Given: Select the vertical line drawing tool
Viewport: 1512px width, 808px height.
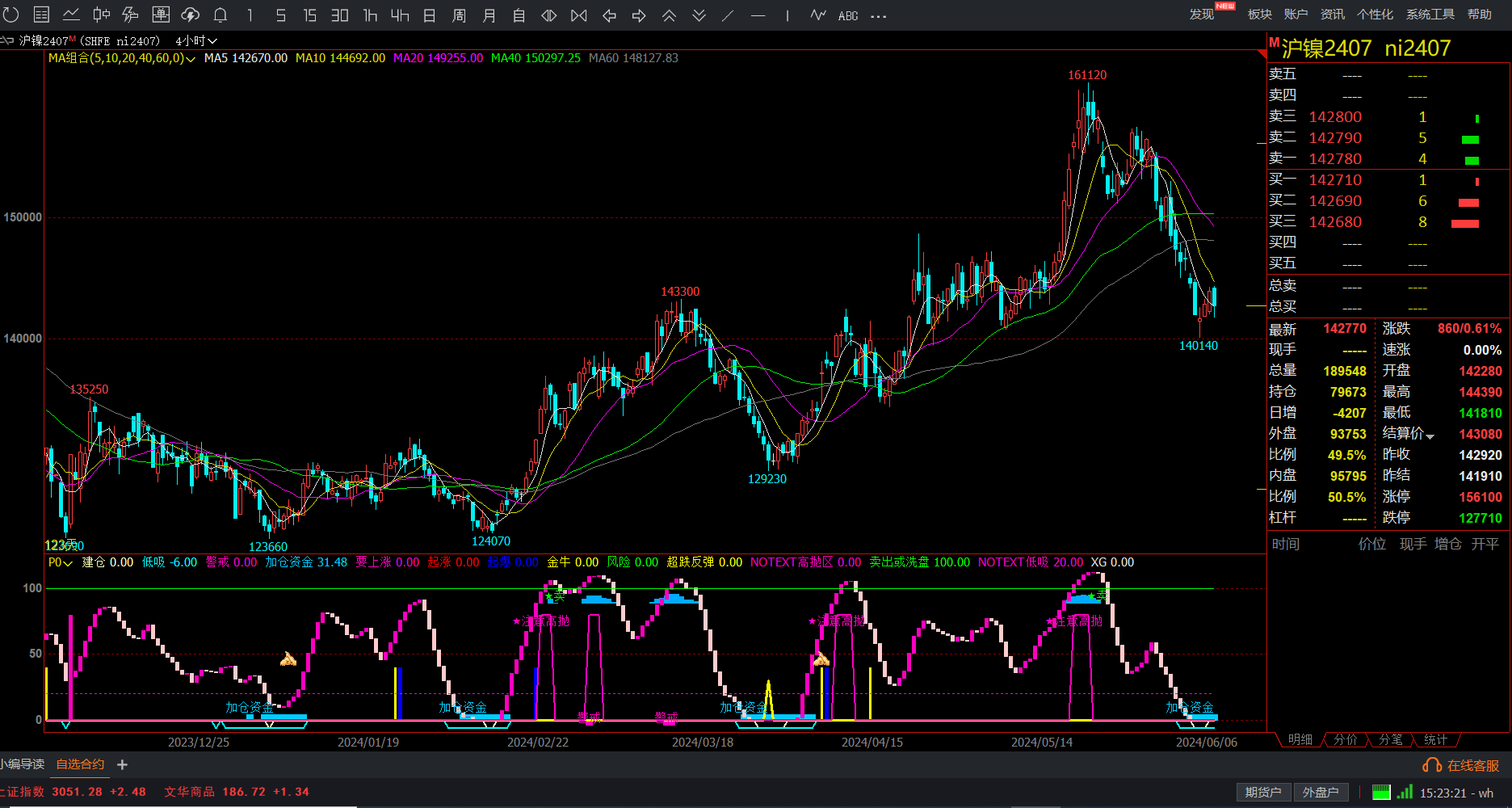Looking at the screenshot, I should click(x=787, y=15).
